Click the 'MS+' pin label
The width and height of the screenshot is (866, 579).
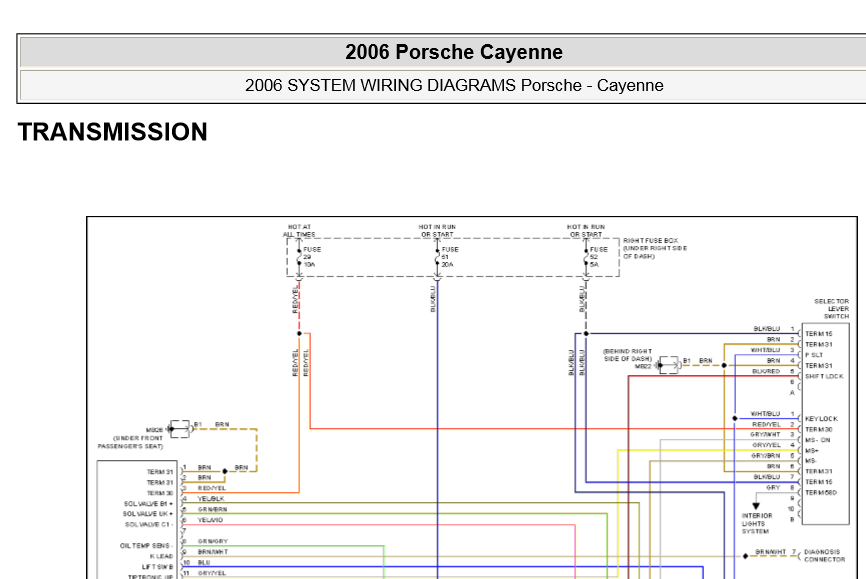[x=811, y=450]
